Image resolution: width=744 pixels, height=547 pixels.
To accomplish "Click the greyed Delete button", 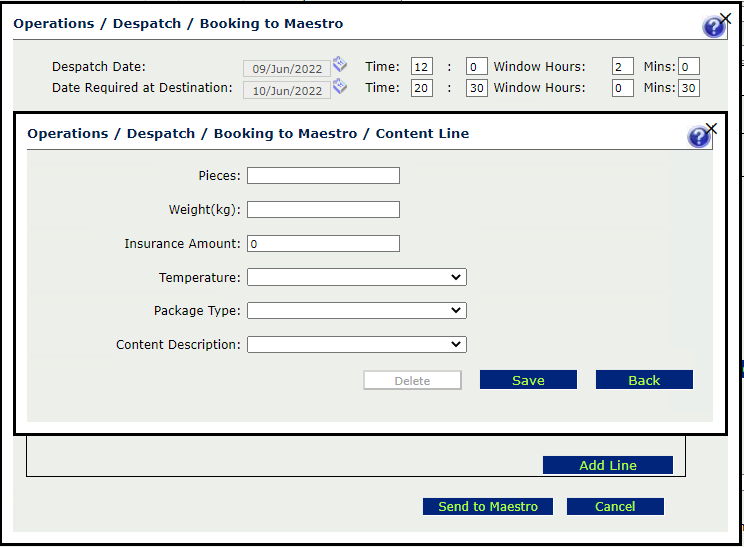I will [x=412, y=380].
